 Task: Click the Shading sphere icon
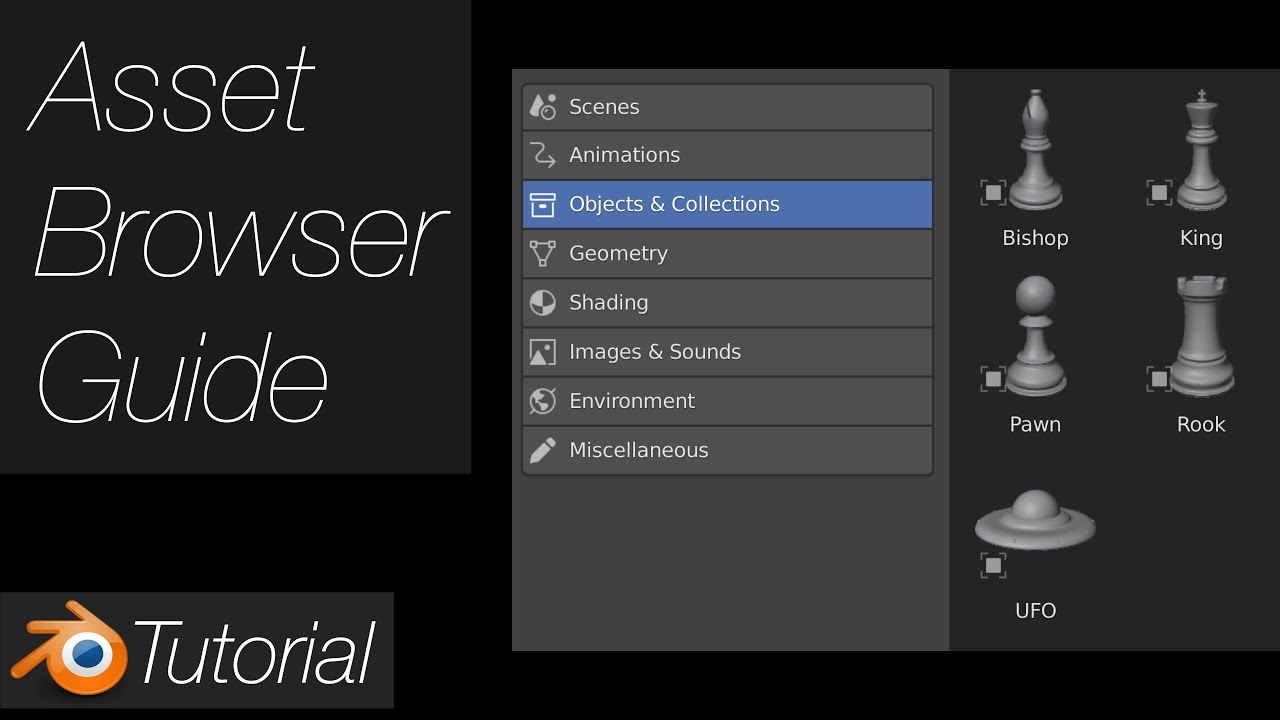click(542, 302)
